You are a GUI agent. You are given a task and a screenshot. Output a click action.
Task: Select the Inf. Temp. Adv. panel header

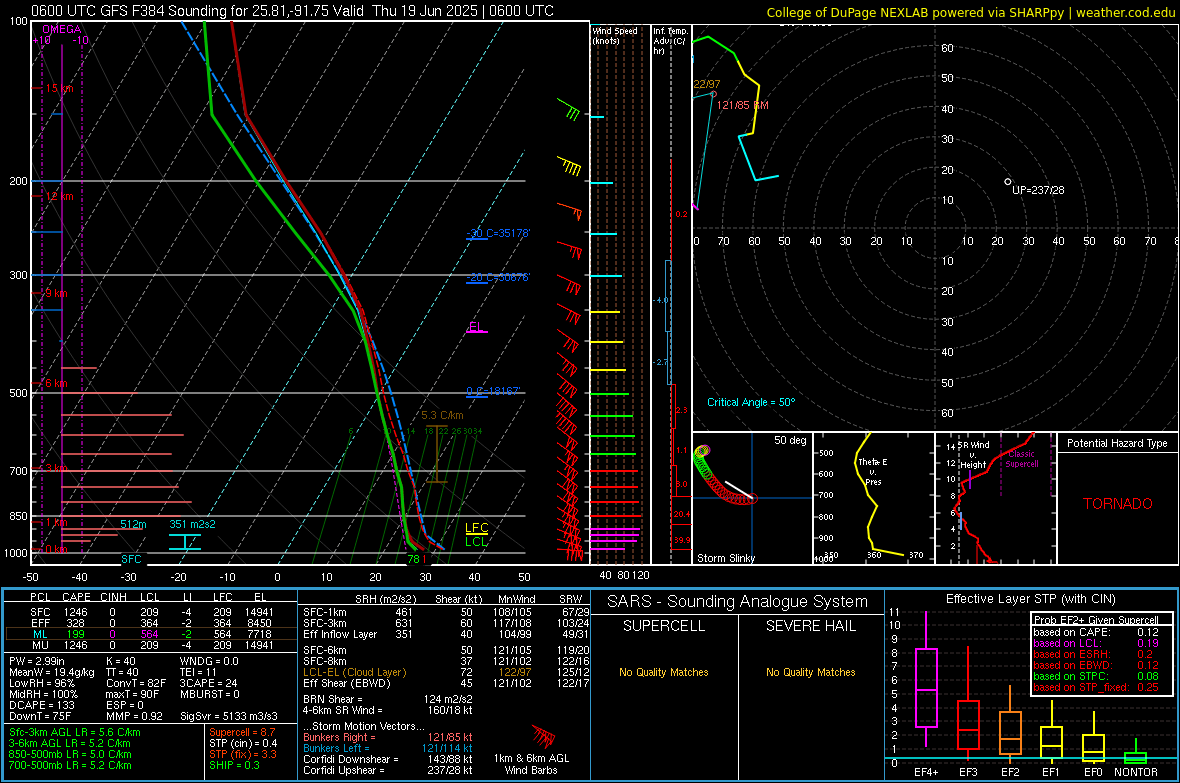click(x=670, y=41)
